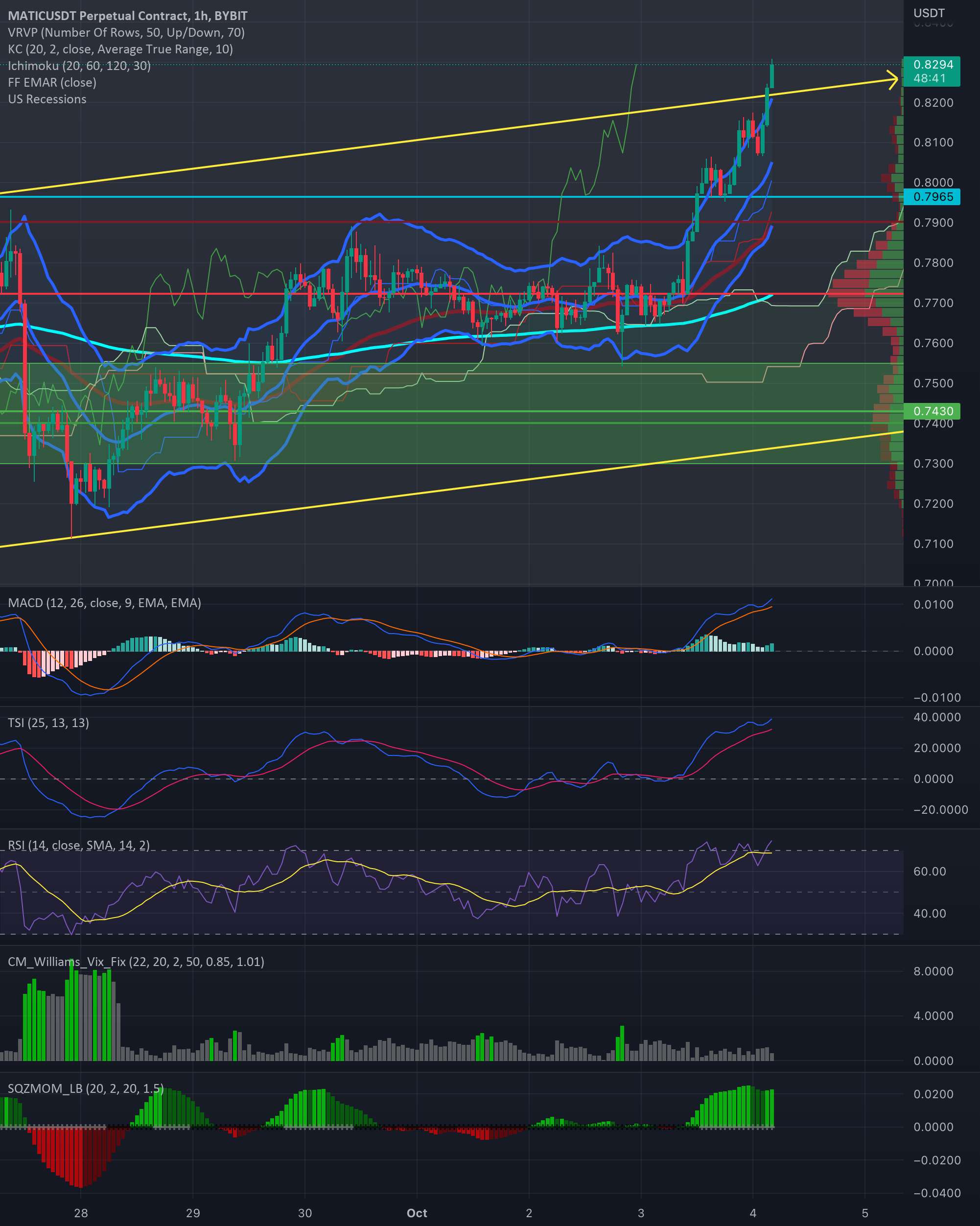The height and width of the screenshot is (1226, 980).
Task: Click the date 4 on time axis
Action: coord(752,1213)
